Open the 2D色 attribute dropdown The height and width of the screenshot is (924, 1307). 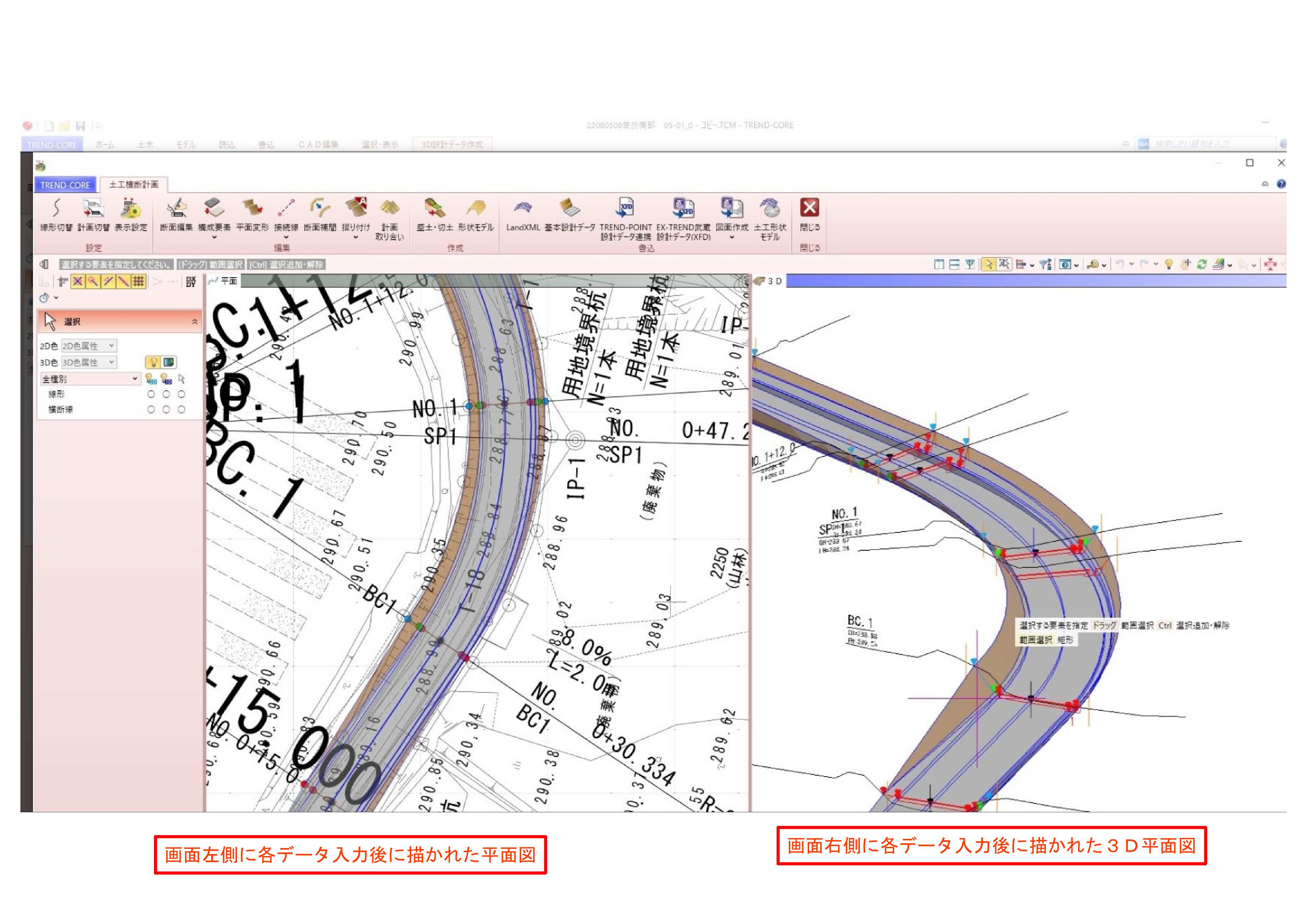click(89, 346)
